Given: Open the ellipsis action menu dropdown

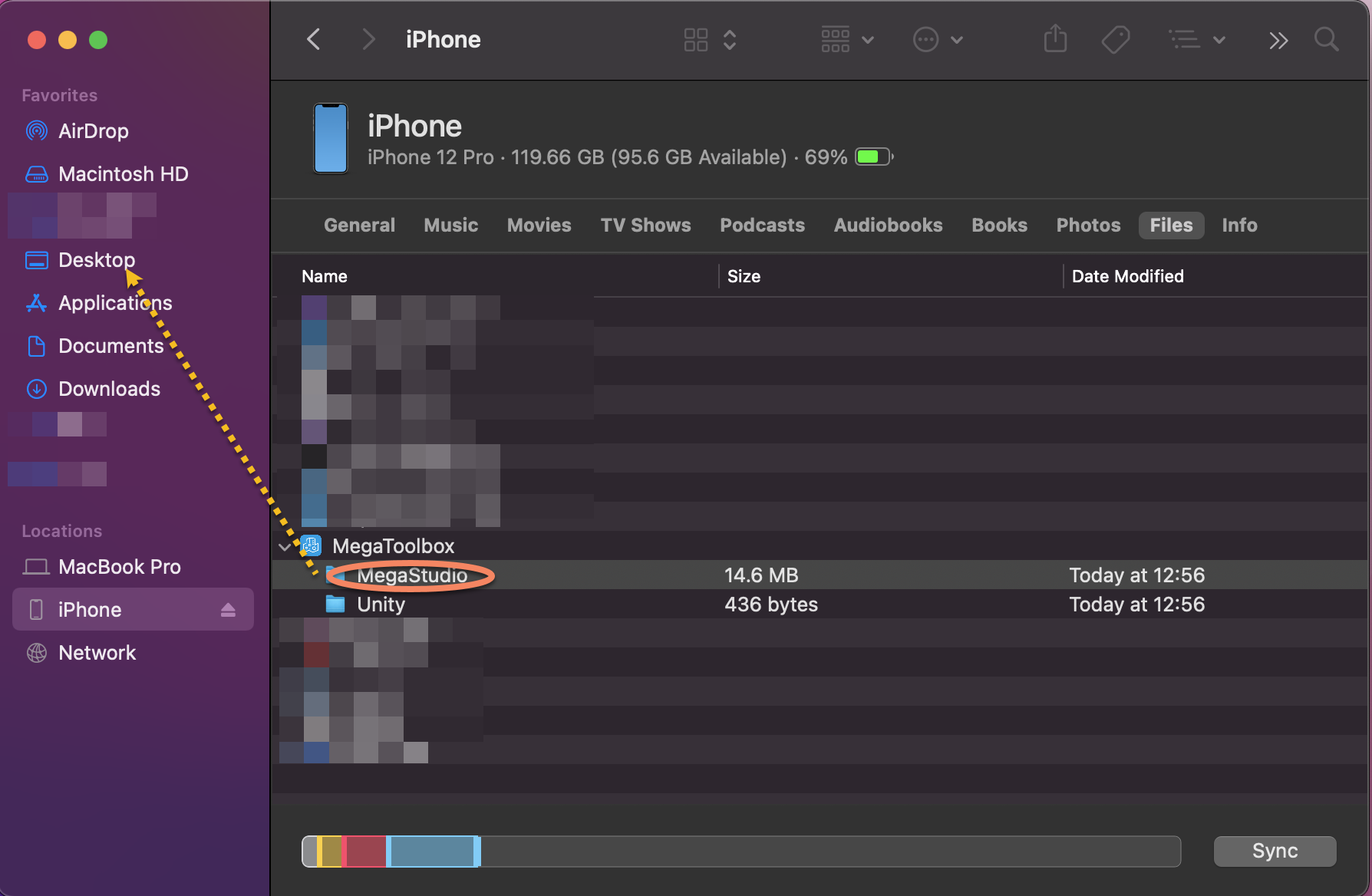Looking at the screenshot, I should pos(937,39).
